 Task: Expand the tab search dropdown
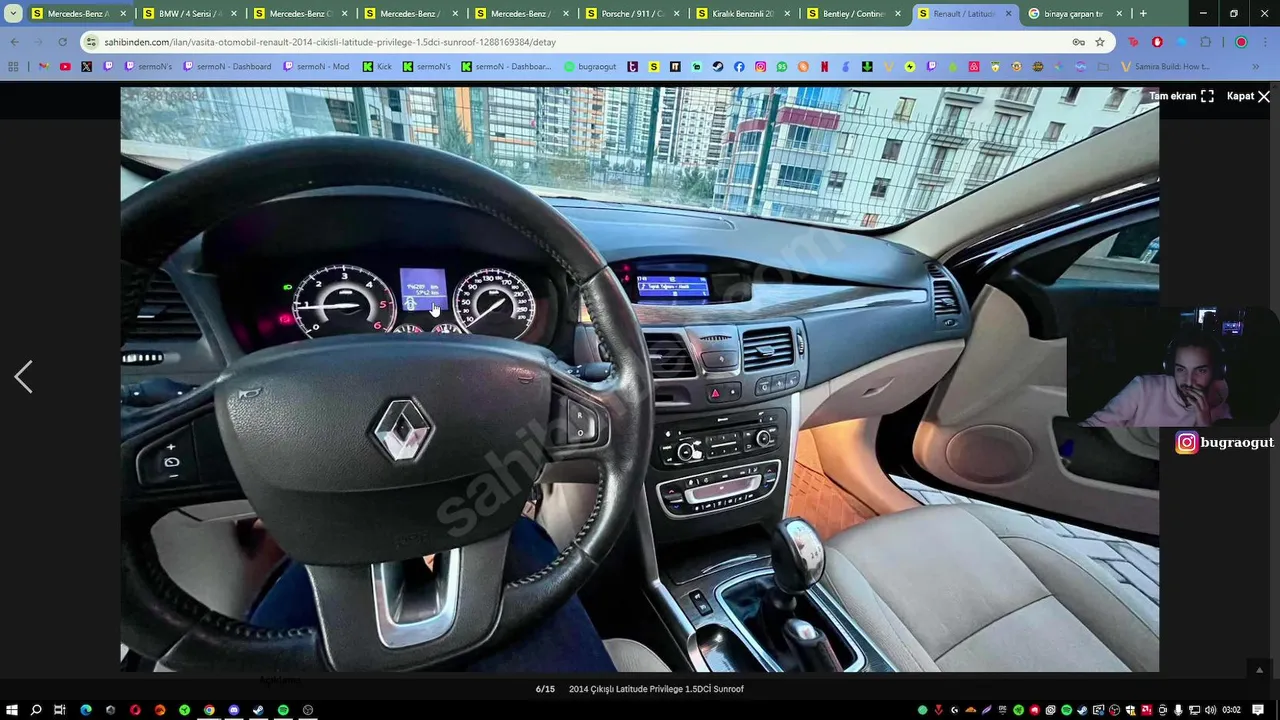[13, 14]
